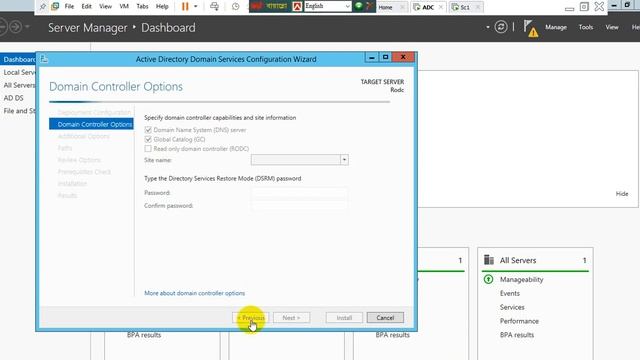Click the VMware pin icon
The image size is (640, 360).
click(x=43, y=6)
